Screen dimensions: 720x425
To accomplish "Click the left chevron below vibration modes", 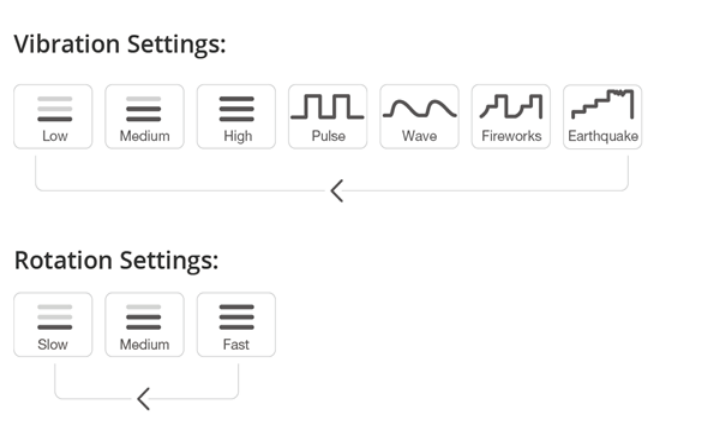I will pyautogui.click(x=337, y=191).
